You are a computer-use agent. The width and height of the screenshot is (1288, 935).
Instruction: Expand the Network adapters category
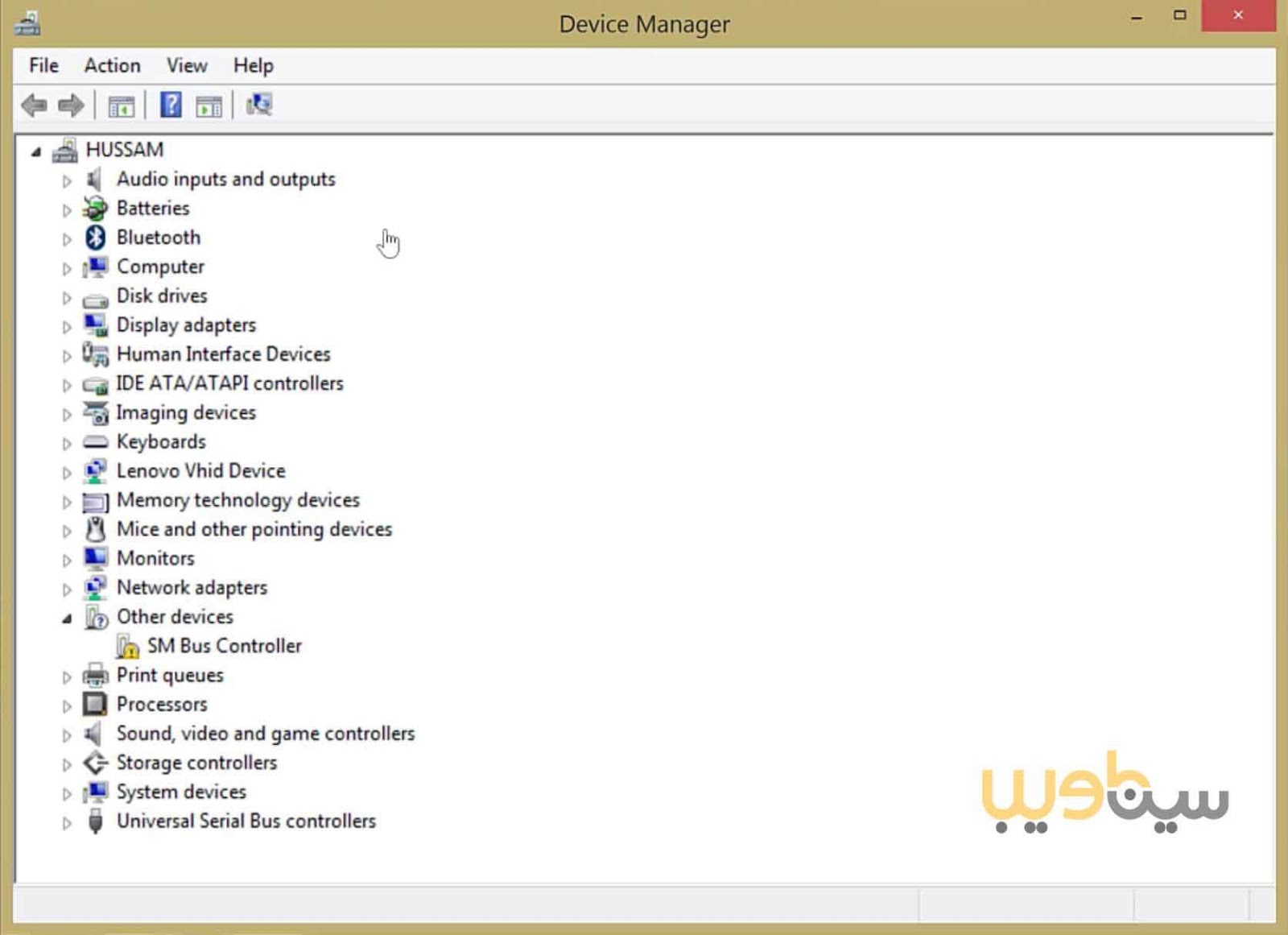pos(67,589)
